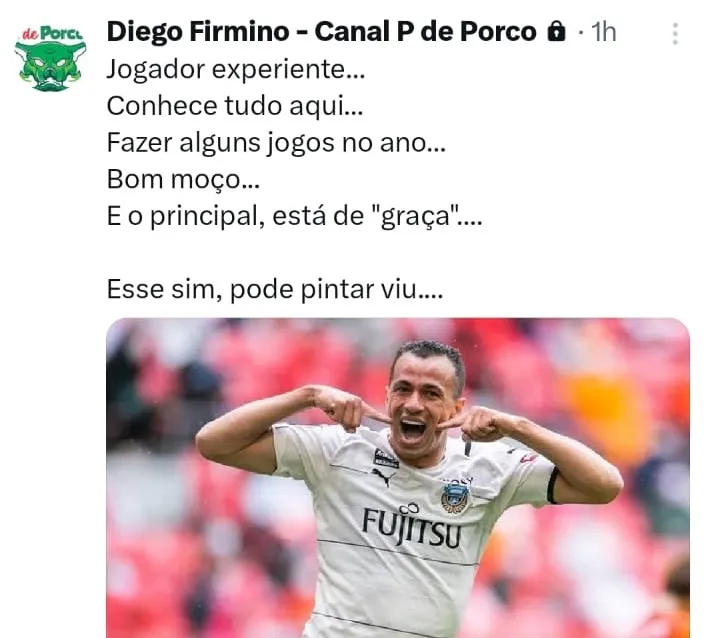Click the Diego Firmino display name
The width and height of the screenshot is (707, 638).
(198, 32)
